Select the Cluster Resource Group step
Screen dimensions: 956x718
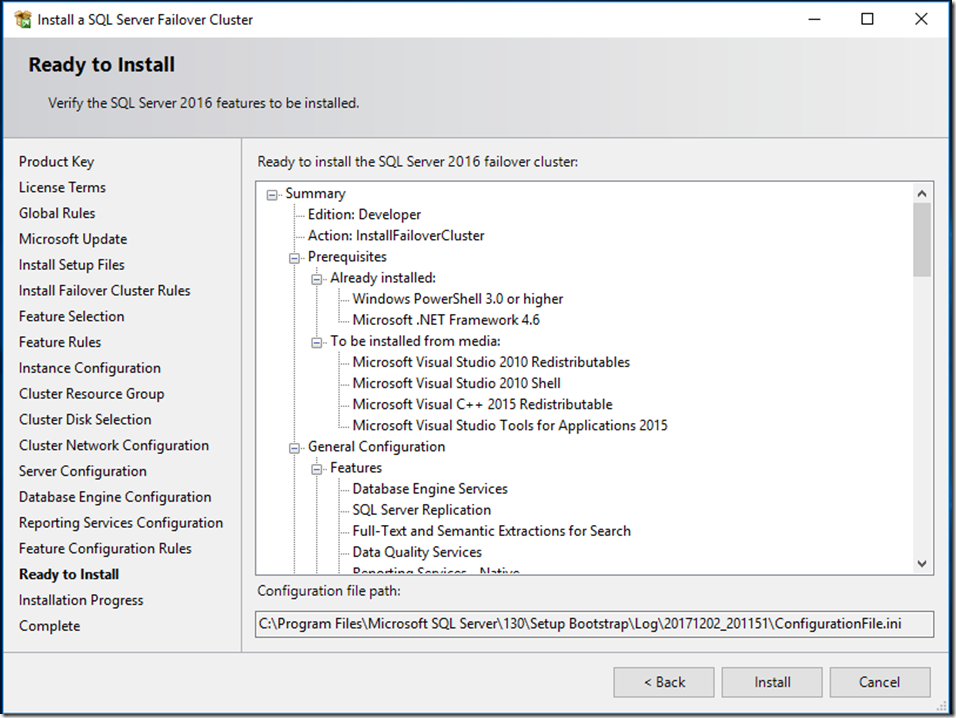[x=91, y=394]
